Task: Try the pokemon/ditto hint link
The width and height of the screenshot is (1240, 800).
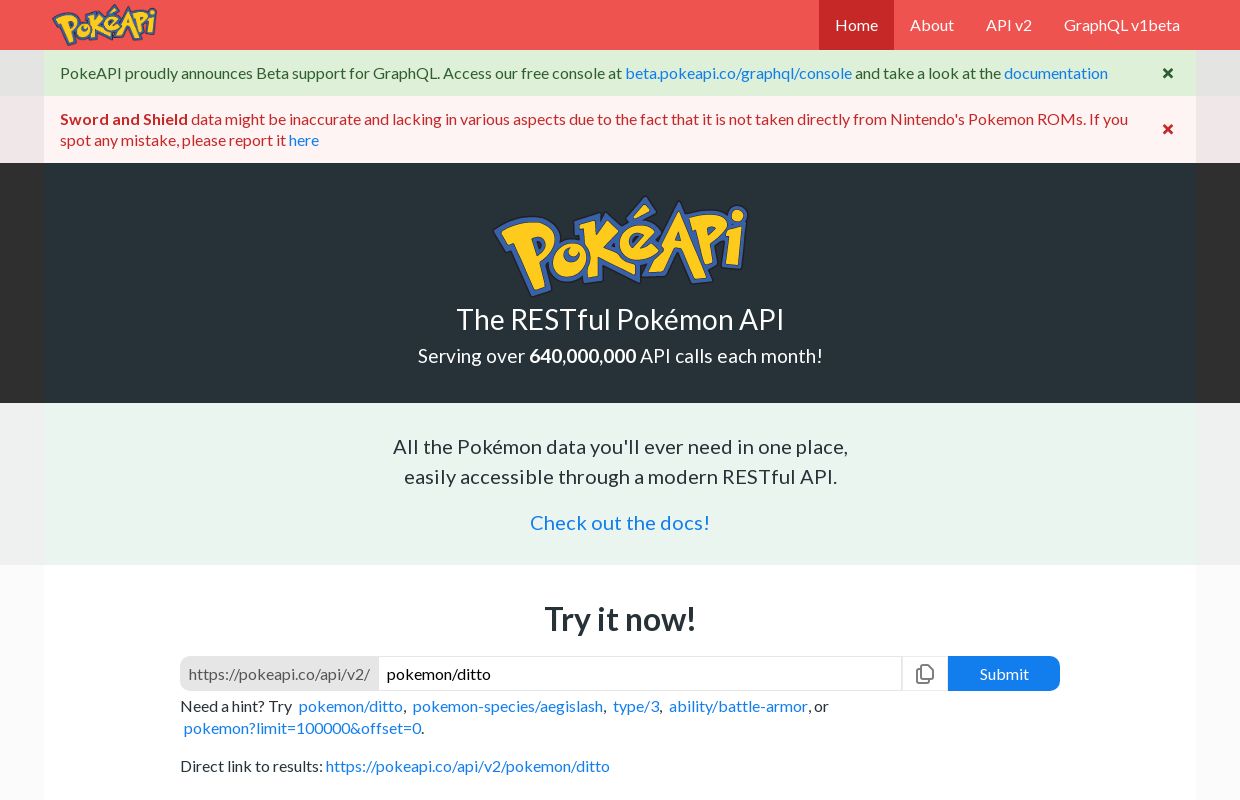Action: click(351, 706)
